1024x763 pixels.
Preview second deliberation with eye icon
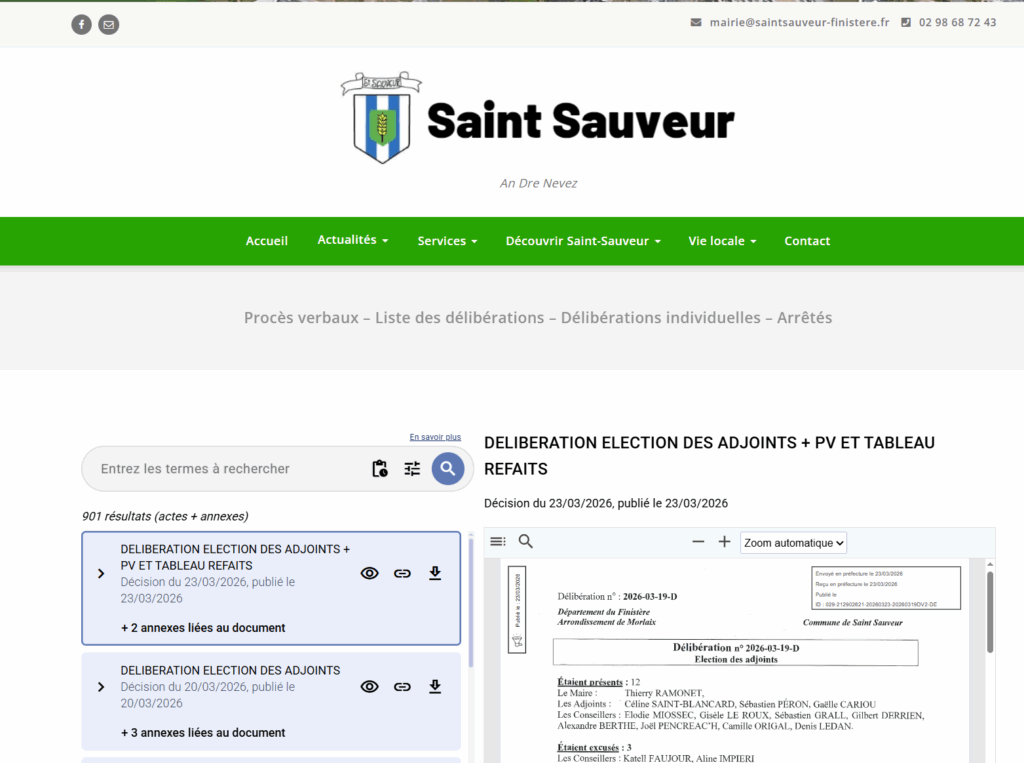(370, 686)
